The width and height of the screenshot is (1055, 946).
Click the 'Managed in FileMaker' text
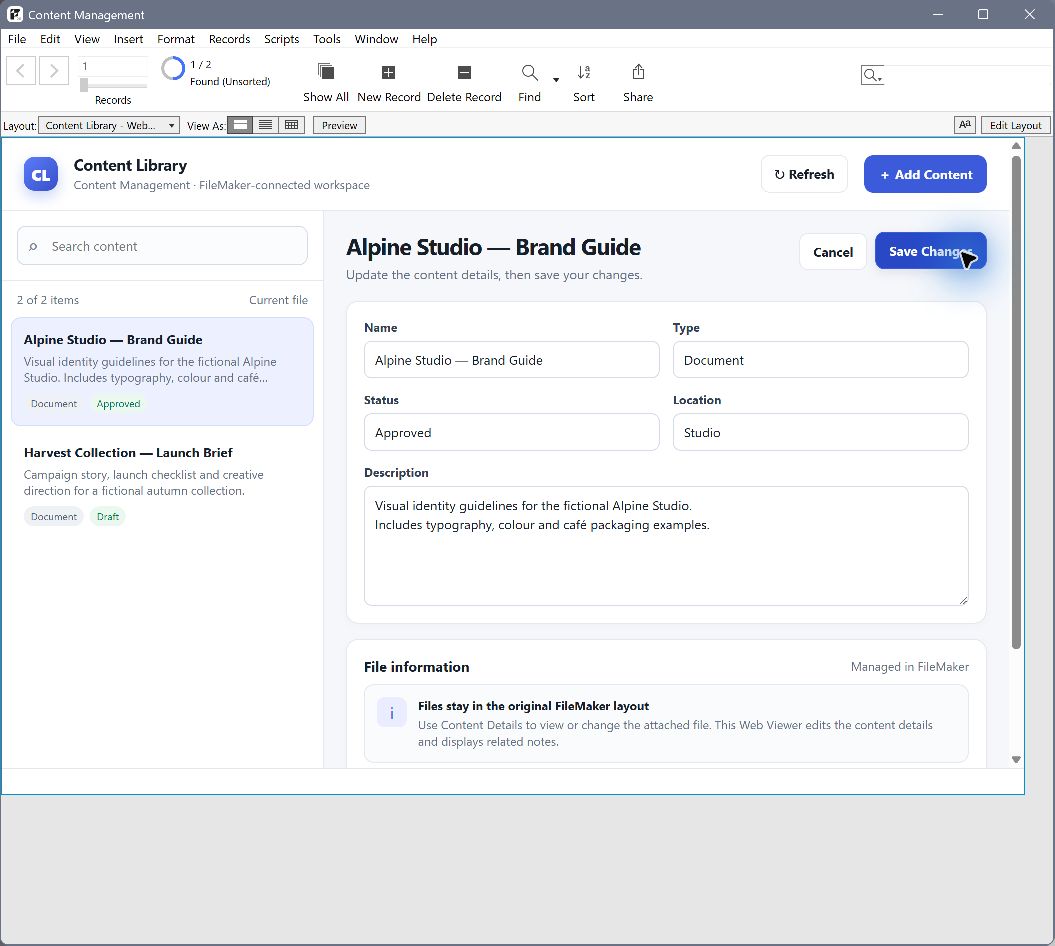pos(910,667)
